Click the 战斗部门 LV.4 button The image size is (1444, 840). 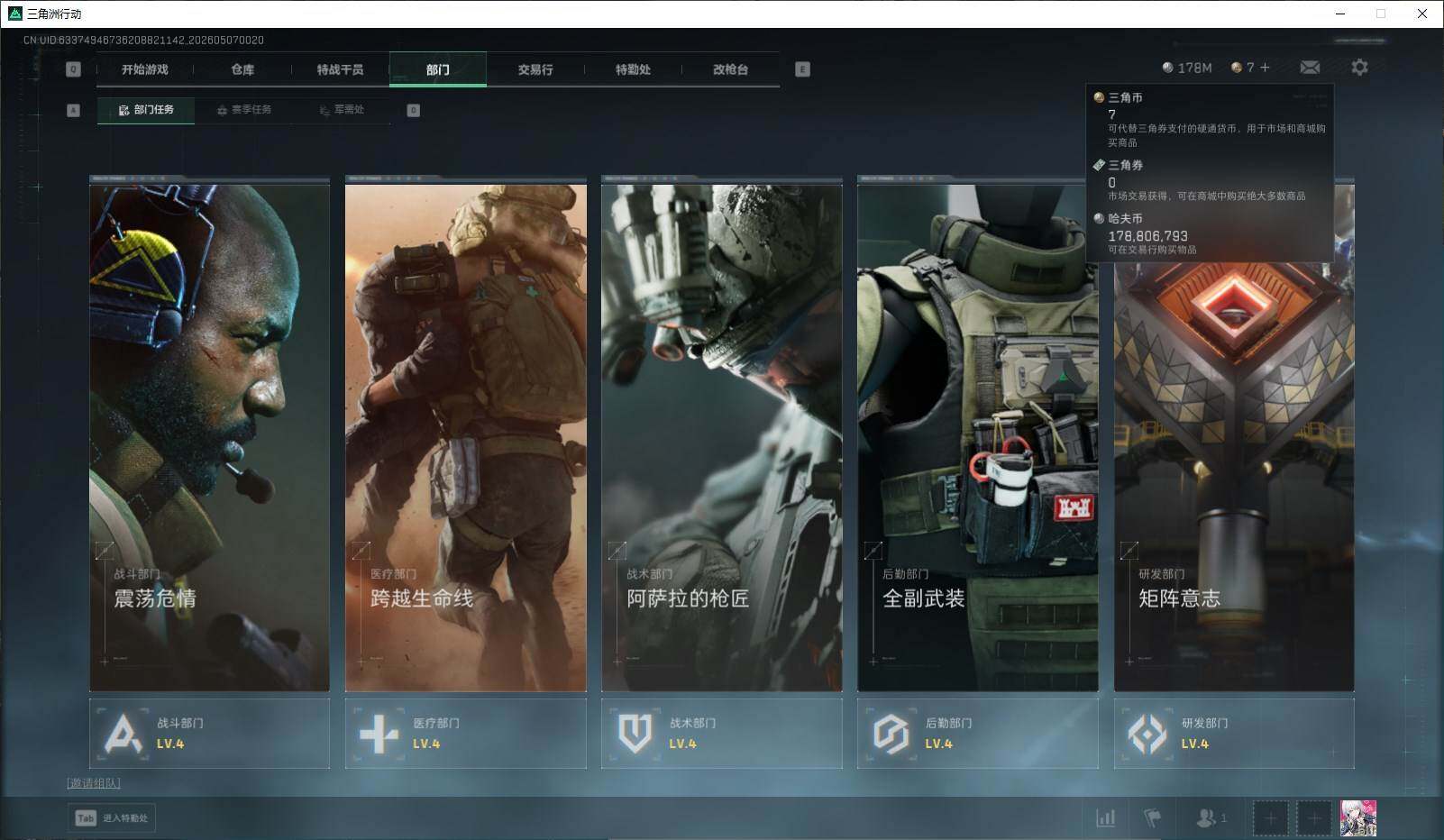pos(209,734)
